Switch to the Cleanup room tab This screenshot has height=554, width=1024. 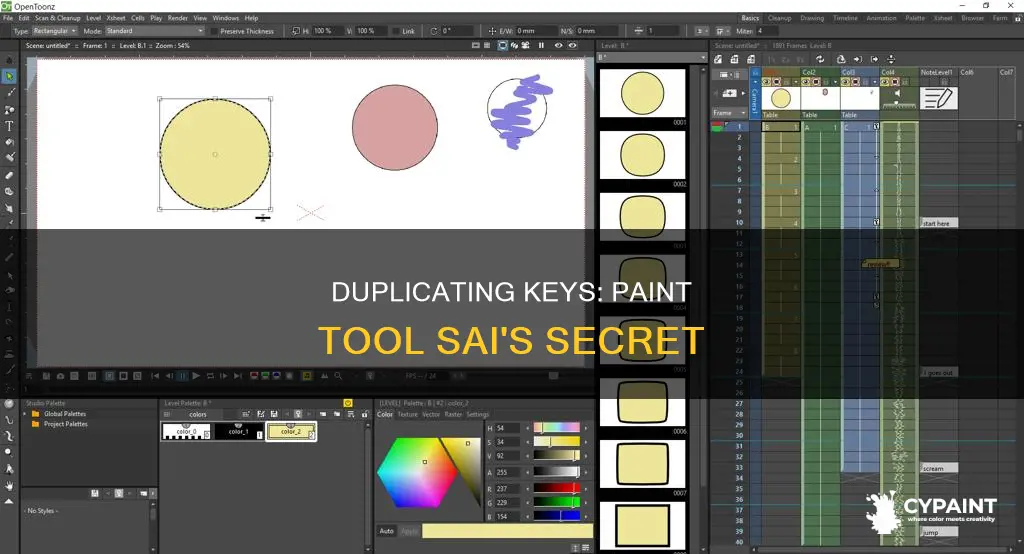tap(779, 18)
